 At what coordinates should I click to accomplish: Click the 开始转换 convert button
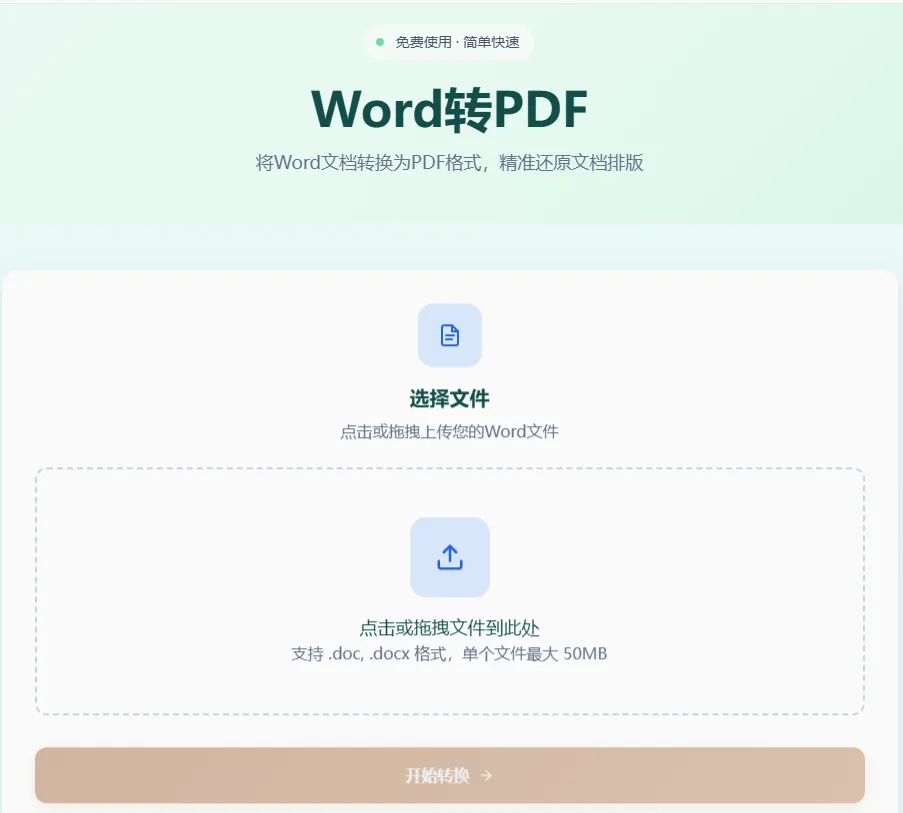450,775
